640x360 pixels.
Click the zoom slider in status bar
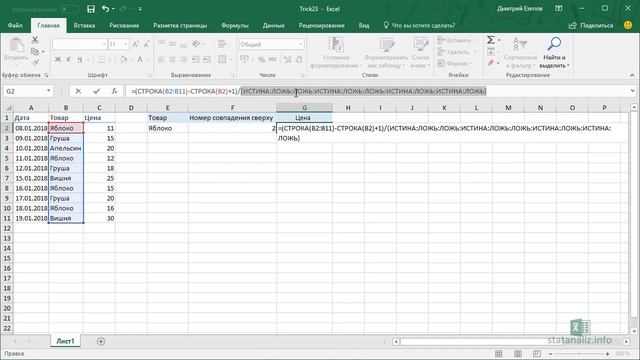point(579,354)
